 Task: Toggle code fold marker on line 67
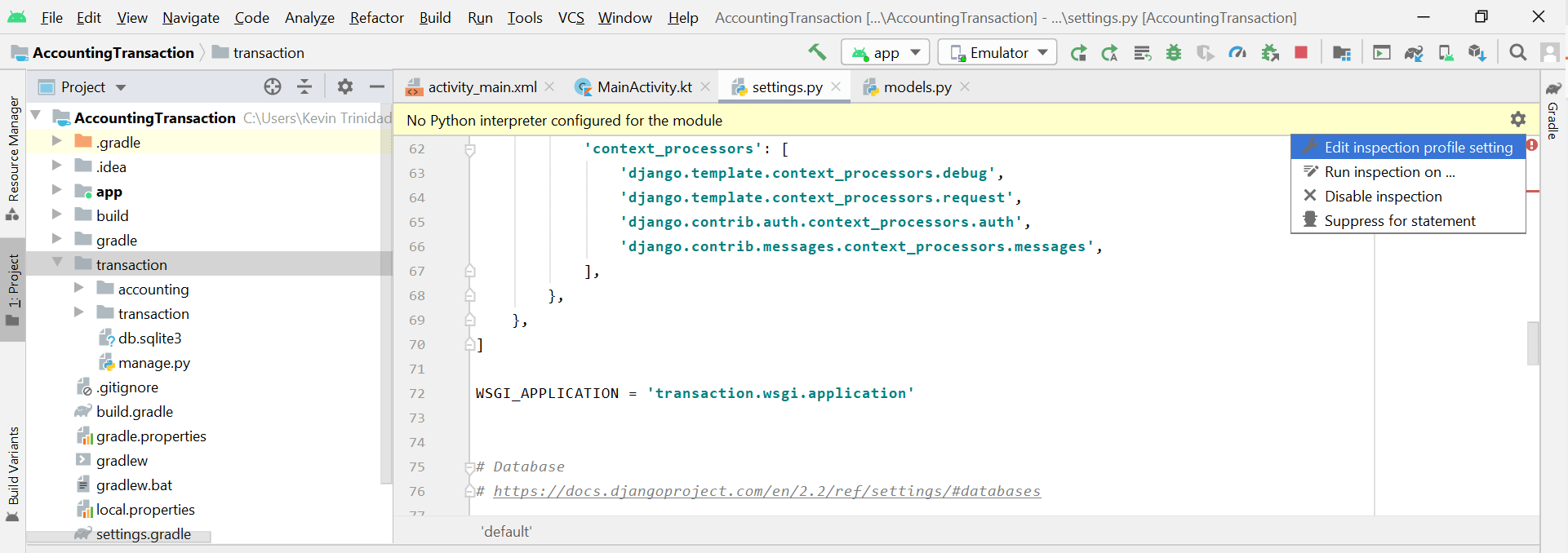tap(470, 271)
